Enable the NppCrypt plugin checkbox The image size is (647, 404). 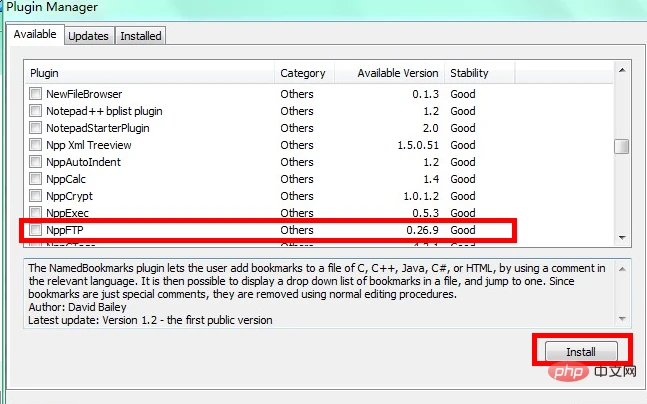click(37, 196)
